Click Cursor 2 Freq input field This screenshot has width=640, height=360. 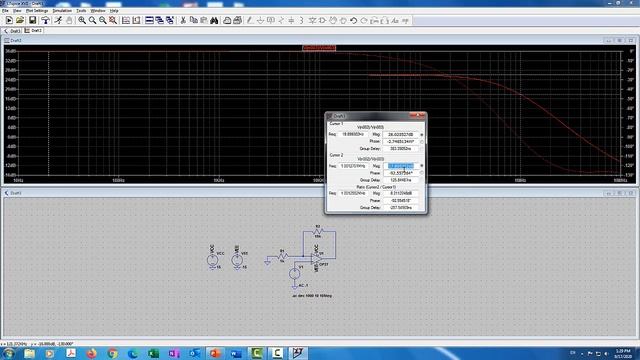tap(353, 166)
